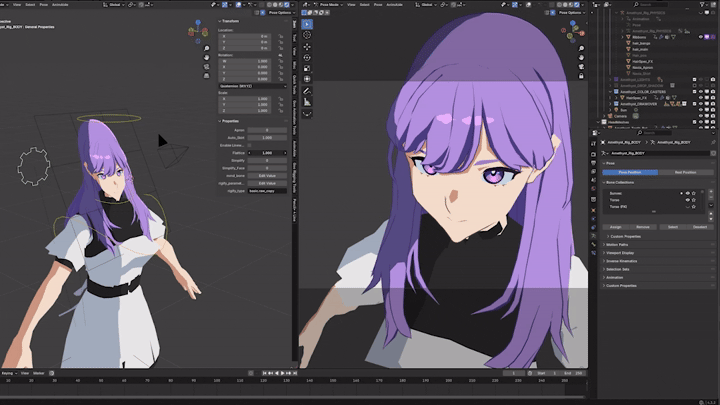
Task: Expand the Selection Sets panel
Action: (x=604, y=270)
